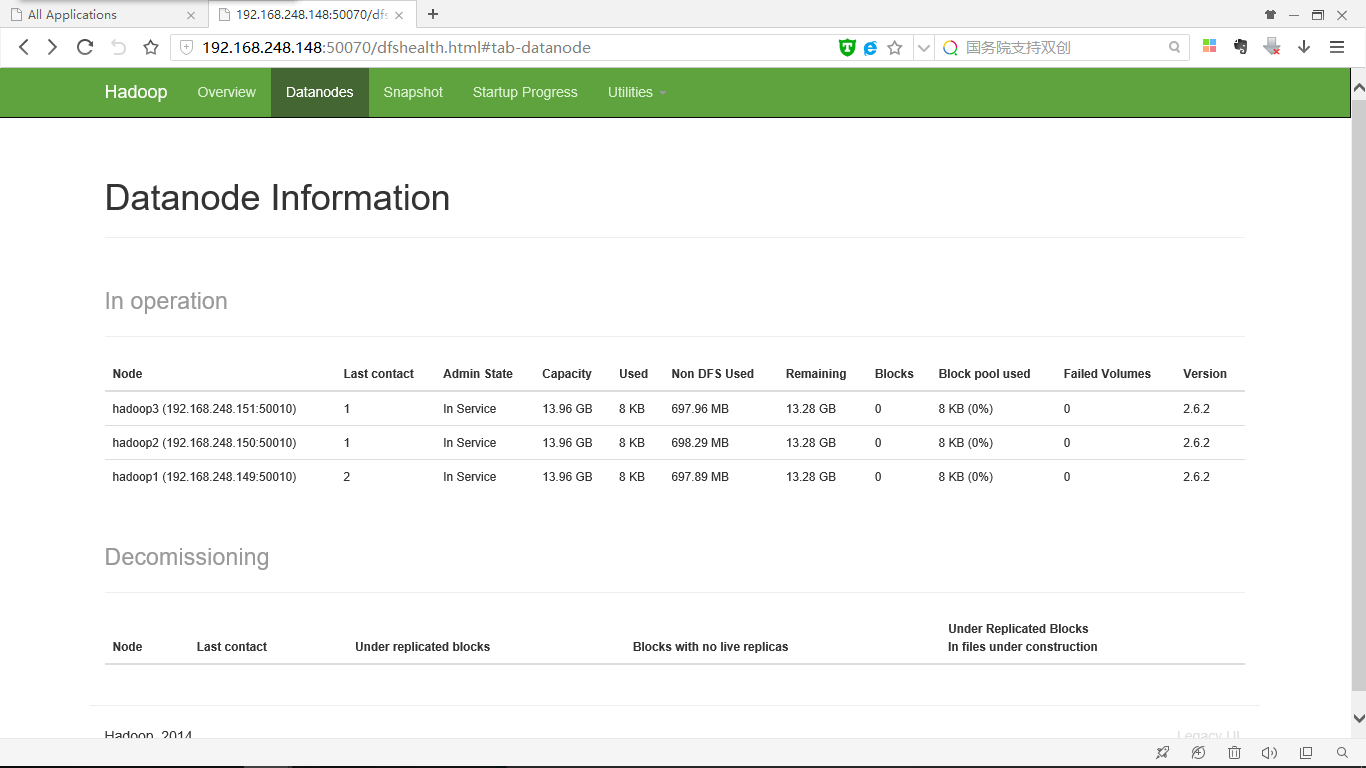Click the magnifier icon in the search box

tap(1174, 47)
